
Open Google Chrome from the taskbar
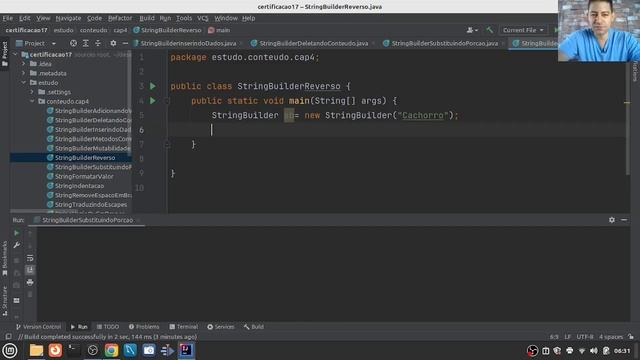[x=111, y=350]
